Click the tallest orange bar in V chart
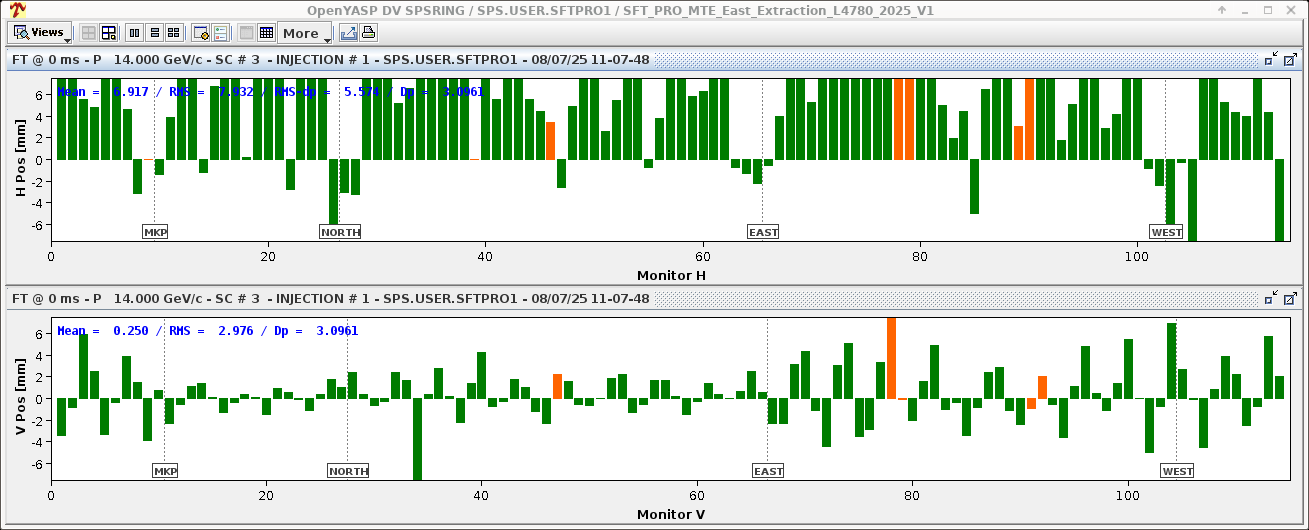The image size is (1309, 530). (891, 358)
